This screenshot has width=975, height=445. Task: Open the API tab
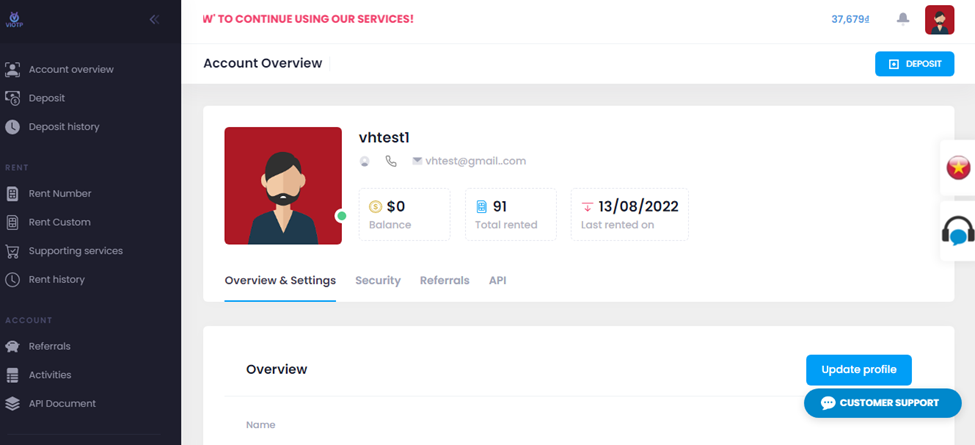pyautogui.click(x=497, y=280)
